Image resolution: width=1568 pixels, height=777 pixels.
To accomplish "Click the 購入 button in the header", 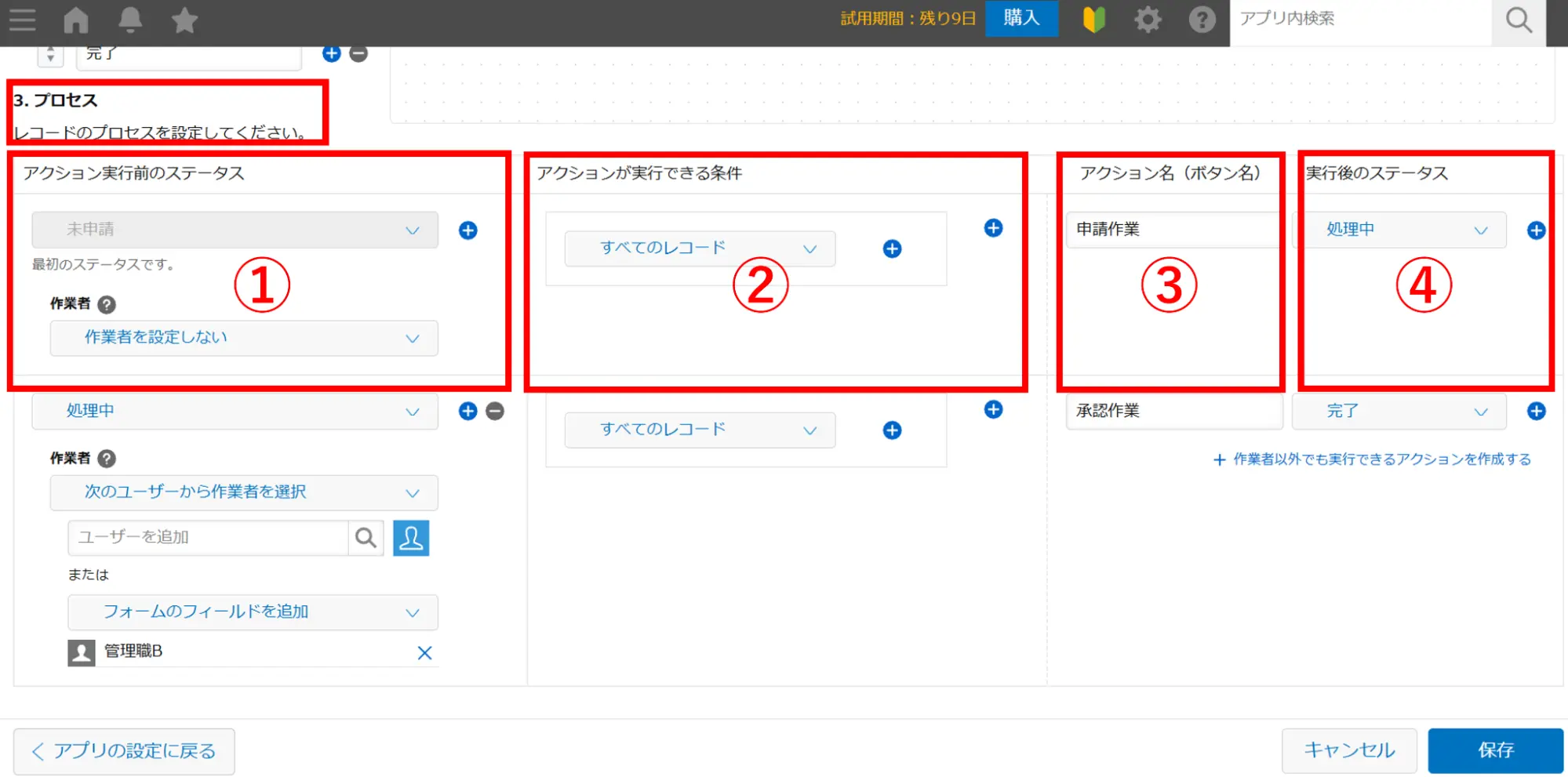I will click(1020, 19).
